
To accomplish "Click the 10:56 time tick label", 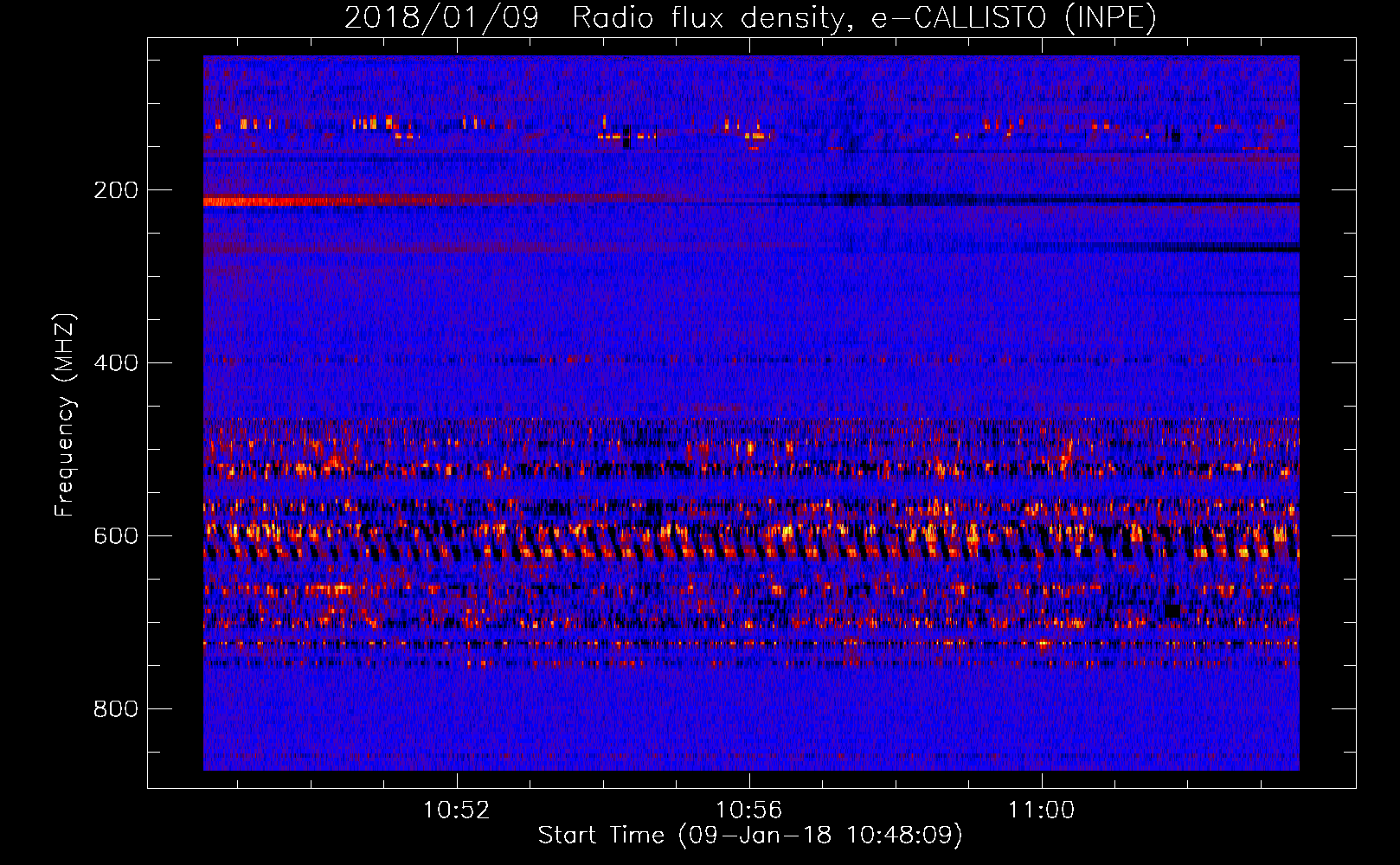I will (748, 811).
